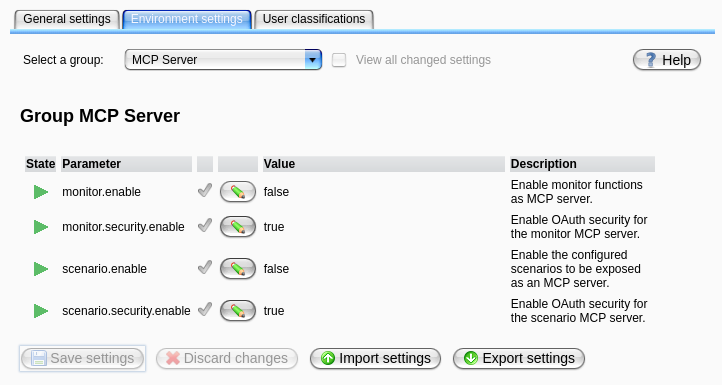The image size is (722, 385).
Task: Open the User classifications tab
Action: pos(314,19)
